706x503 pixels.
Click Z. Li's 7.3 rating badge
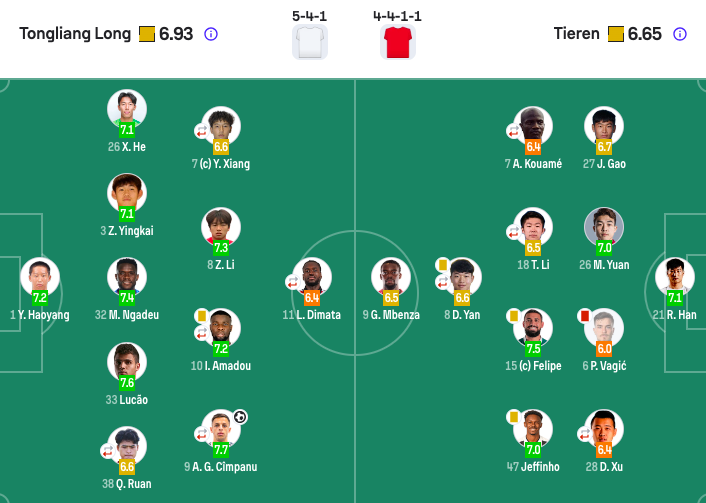[x=221, y=247]
